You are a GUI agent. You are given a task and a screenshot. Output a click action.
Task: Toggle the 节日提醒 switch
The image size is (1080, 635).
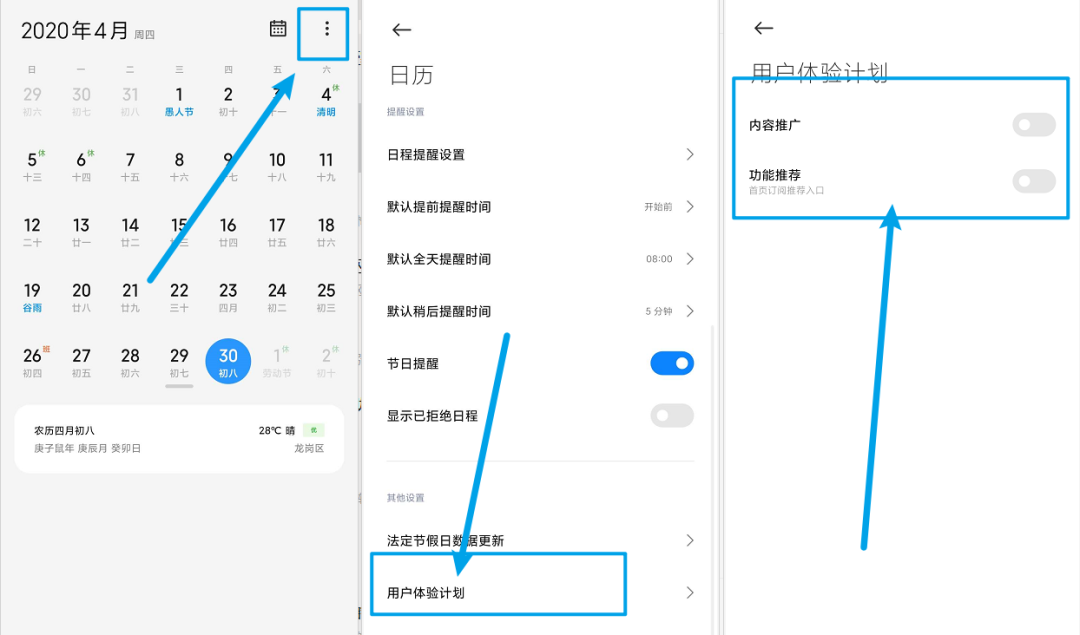click(671, 363)
